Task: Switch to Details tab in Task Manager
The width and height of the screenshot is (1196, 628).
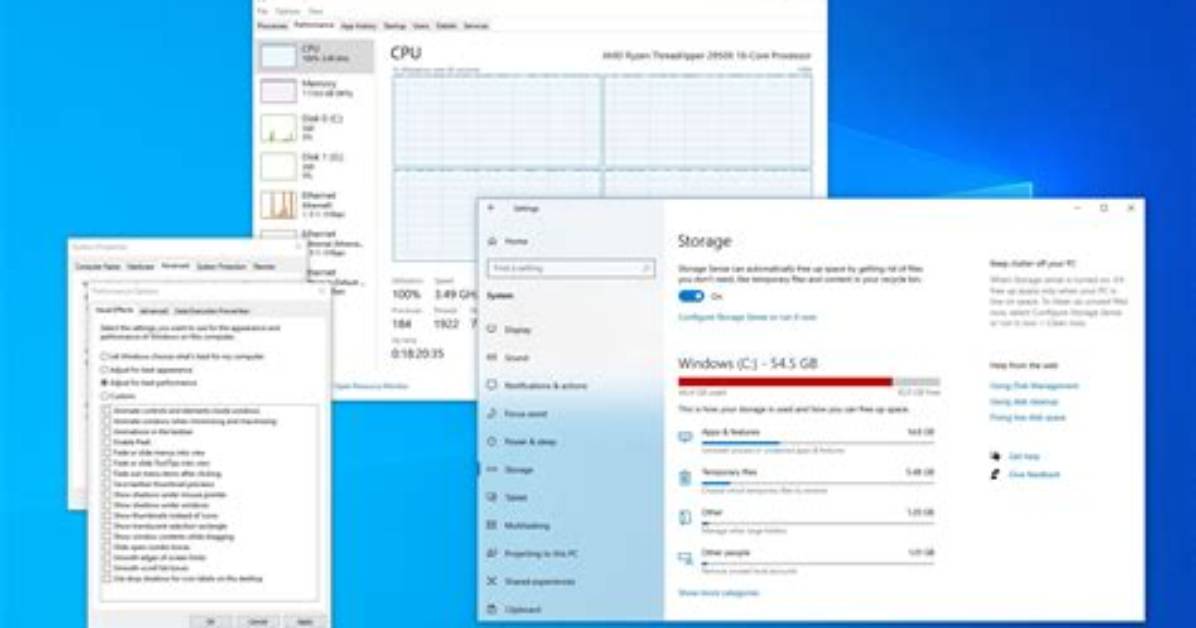Action: tap(446, 26)
